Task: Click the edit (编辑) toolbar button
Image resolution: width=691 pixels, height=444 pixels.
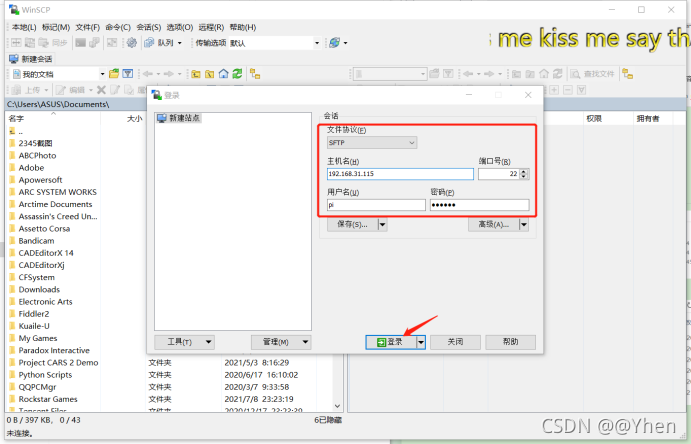Action: pyautogui.click(x=74, y=90)
